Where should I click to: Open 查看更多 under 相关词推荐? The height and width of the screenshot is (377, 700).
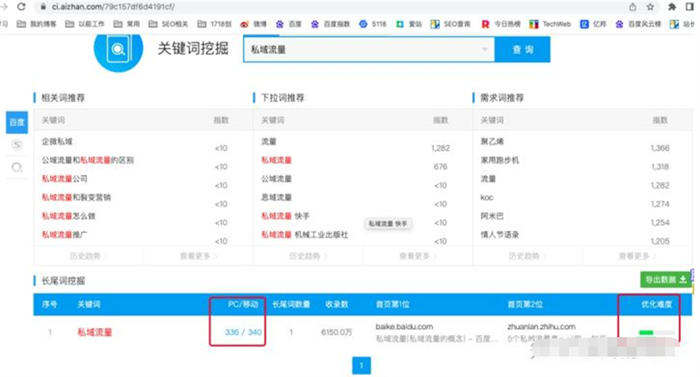coord(197,256)
